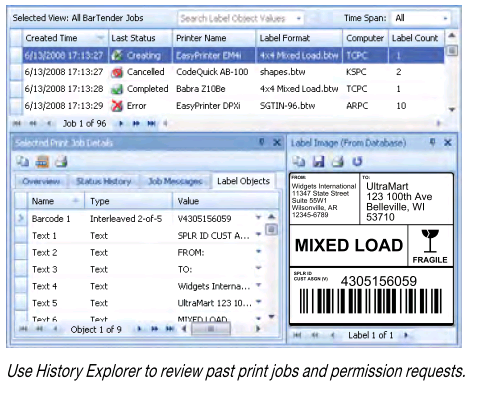
Task: Click the label preview image
Action: (x=371, y=249)
